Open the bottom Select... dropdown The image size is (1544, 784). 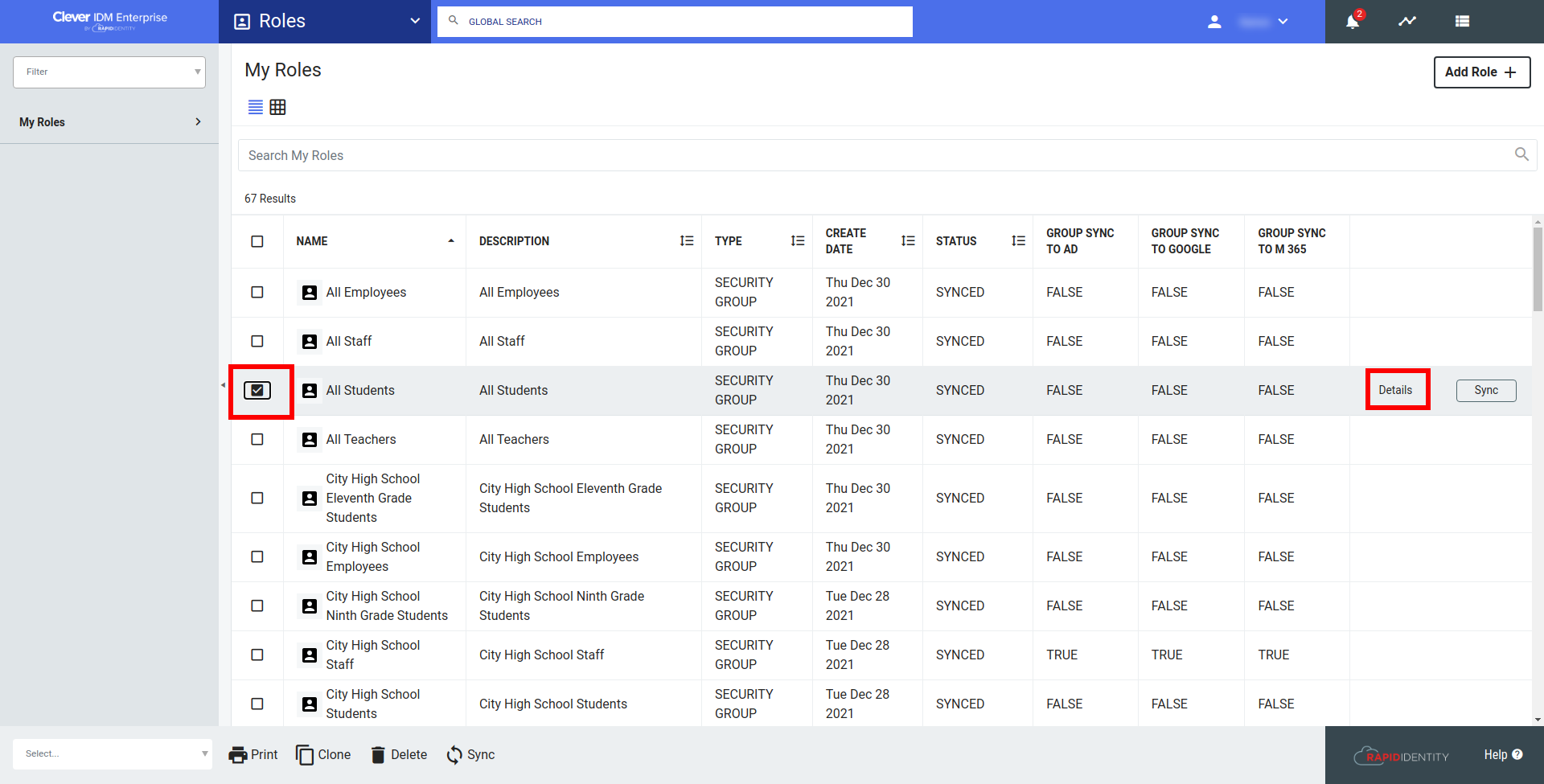(x=113, y=753)
